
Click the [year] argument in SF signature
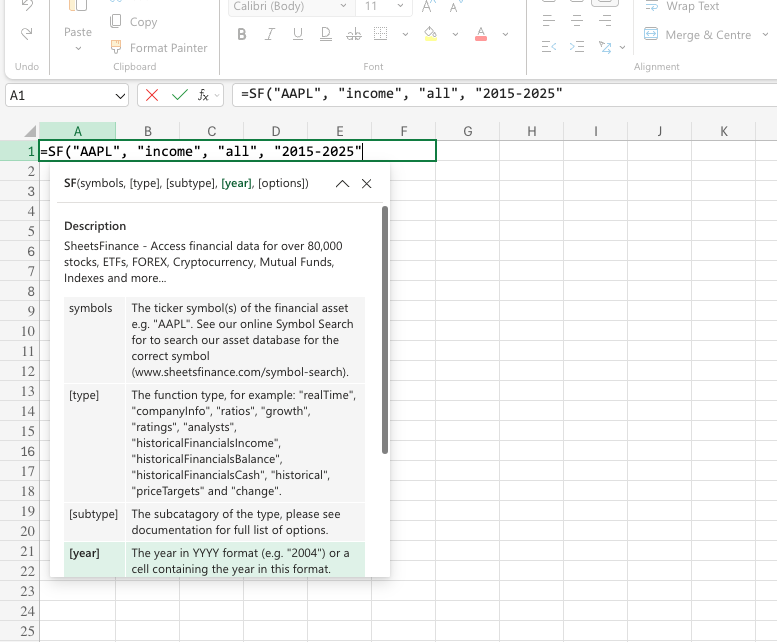click(236, 183)
